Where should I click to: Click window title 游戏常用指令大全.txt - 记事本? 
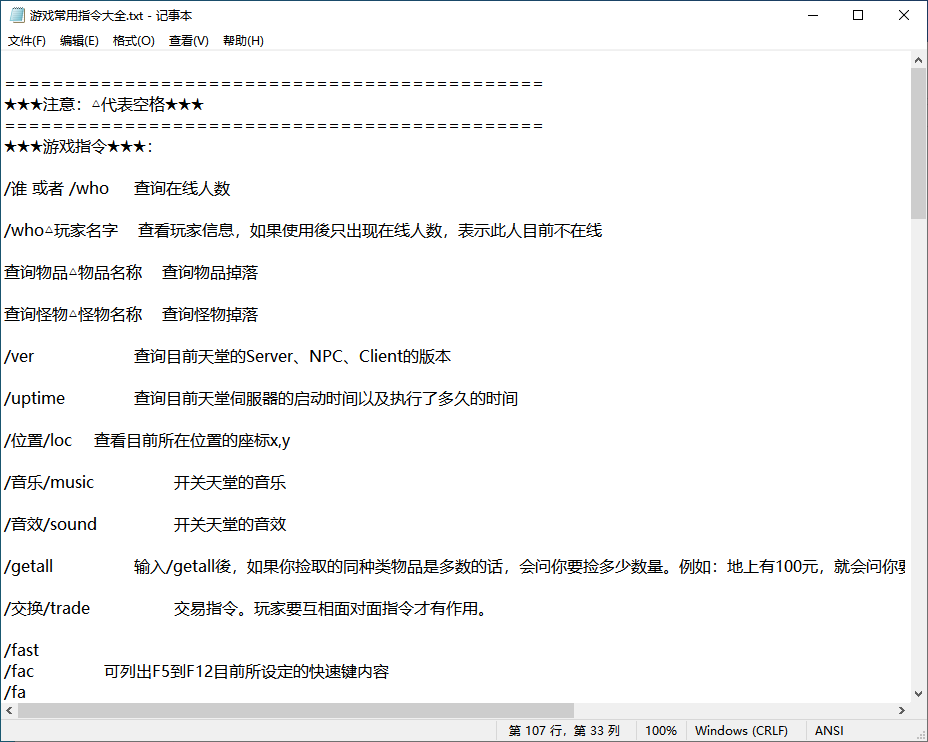(111, 16)
